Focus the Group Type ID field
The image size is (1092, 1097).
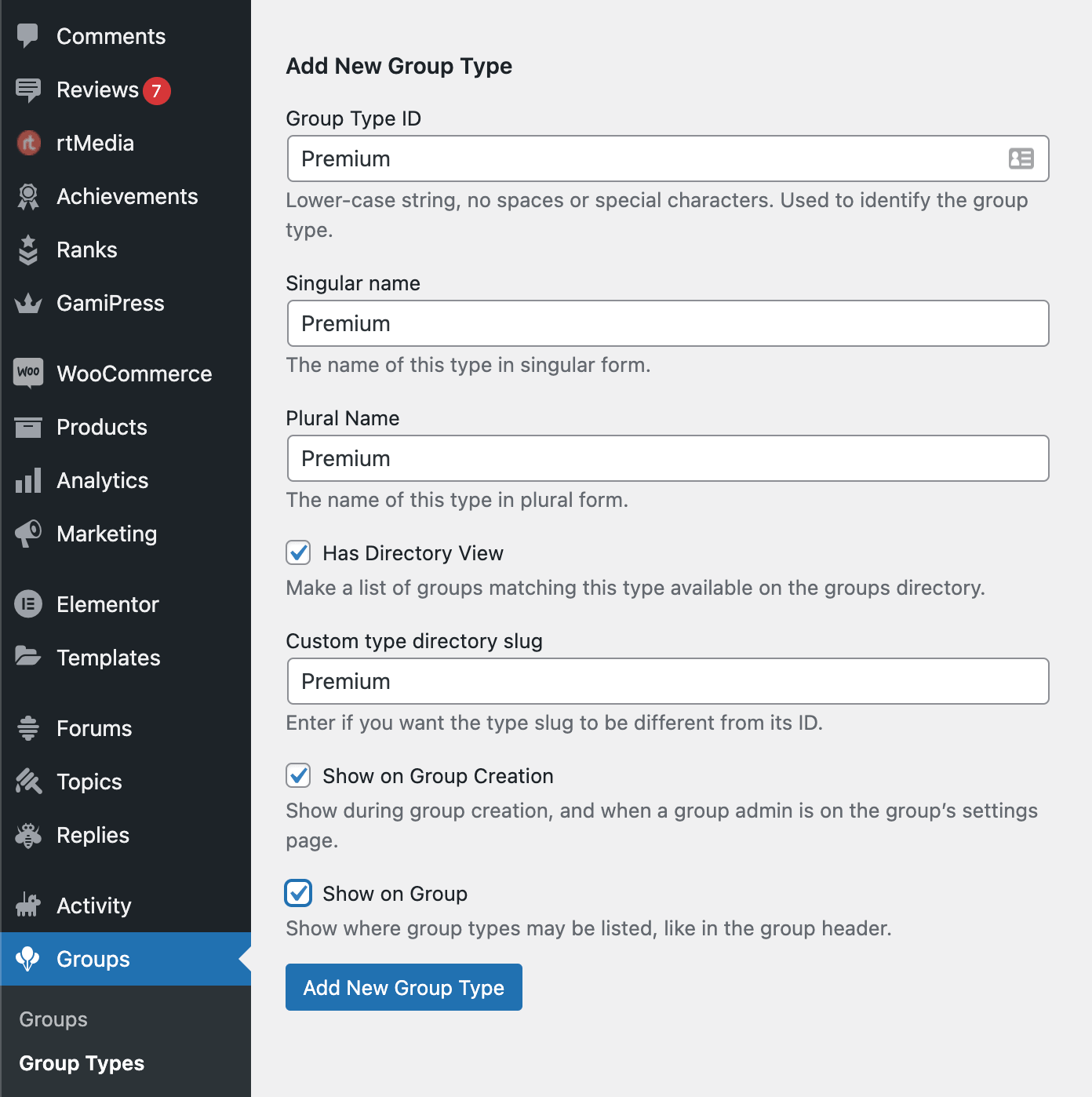click(668, 159)
